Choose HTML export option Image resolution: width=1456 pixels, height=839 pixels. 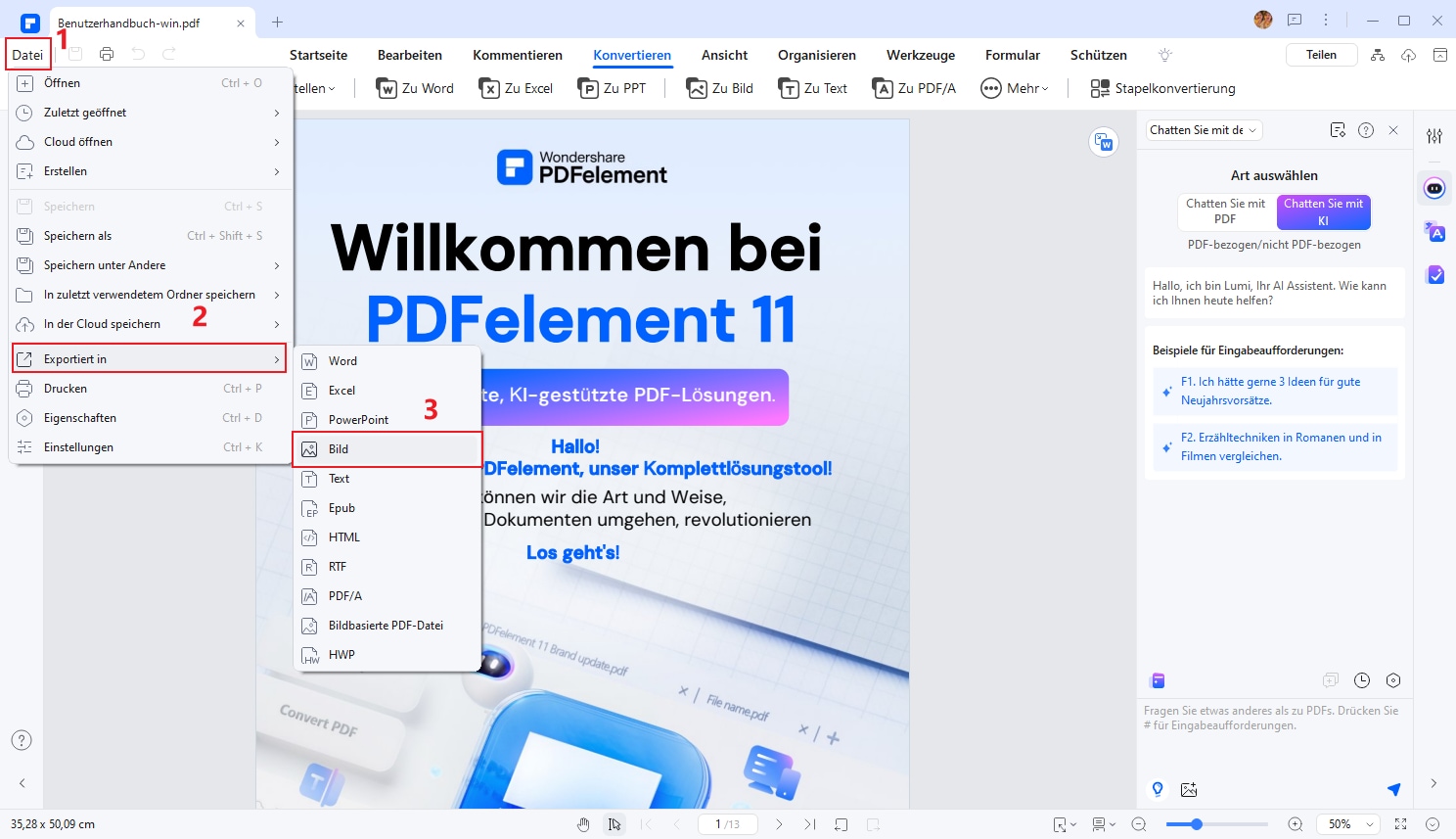click(387, 537)
